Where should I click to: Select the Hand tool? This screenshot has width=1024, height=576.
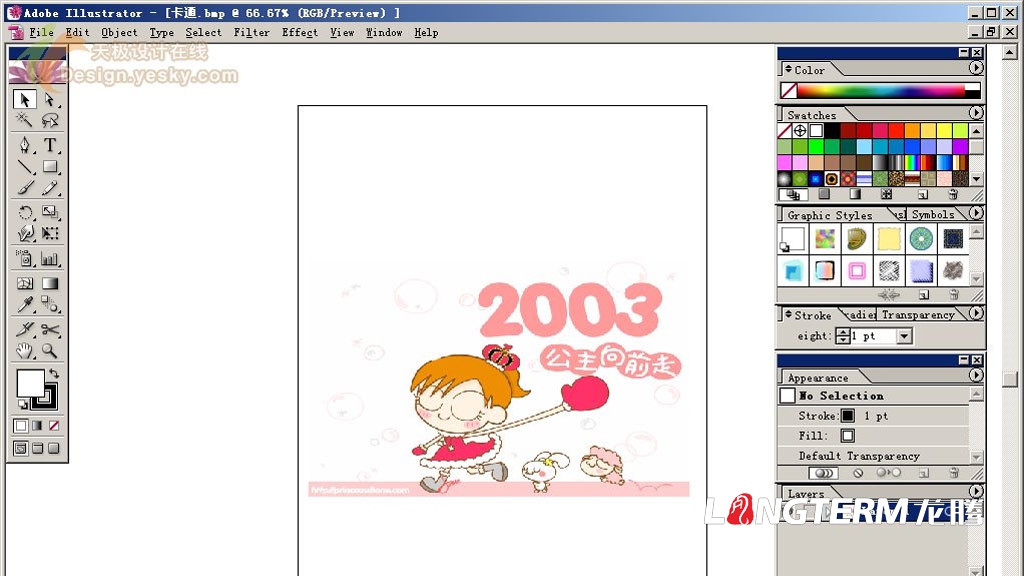click(x=25, y=351)
